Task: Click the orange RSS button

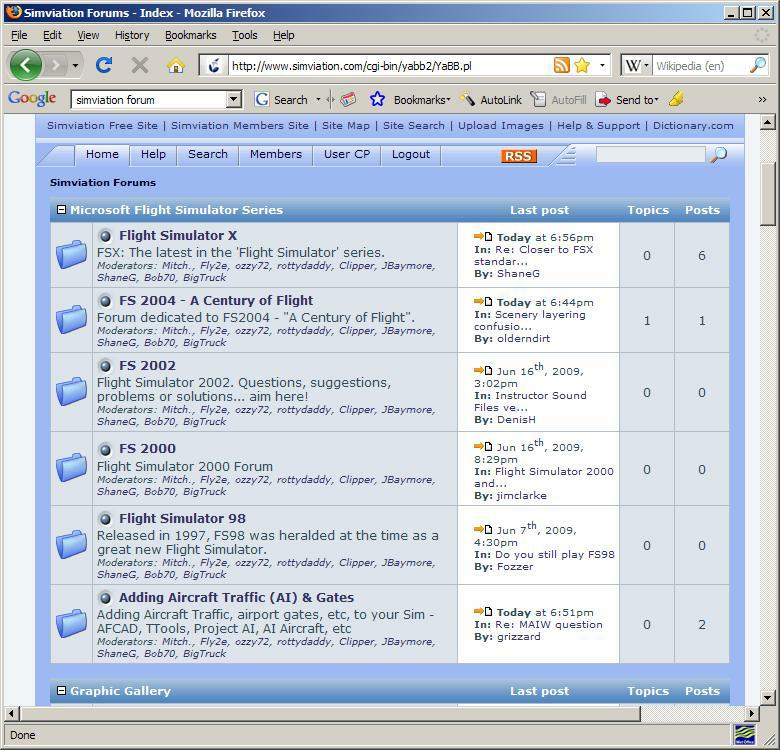Action: [x=519, y=156]
